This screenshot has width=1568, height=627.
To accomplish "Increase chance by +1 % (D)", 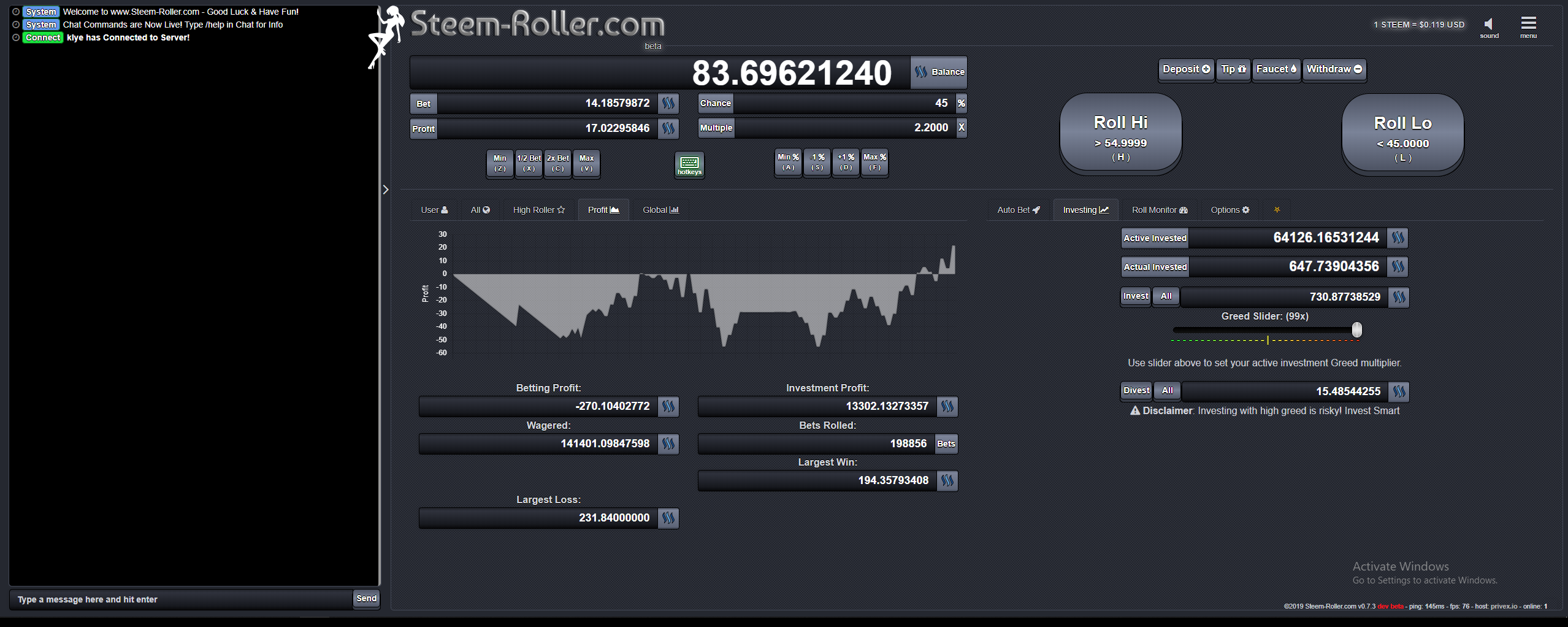I will [x=846, y=162].
